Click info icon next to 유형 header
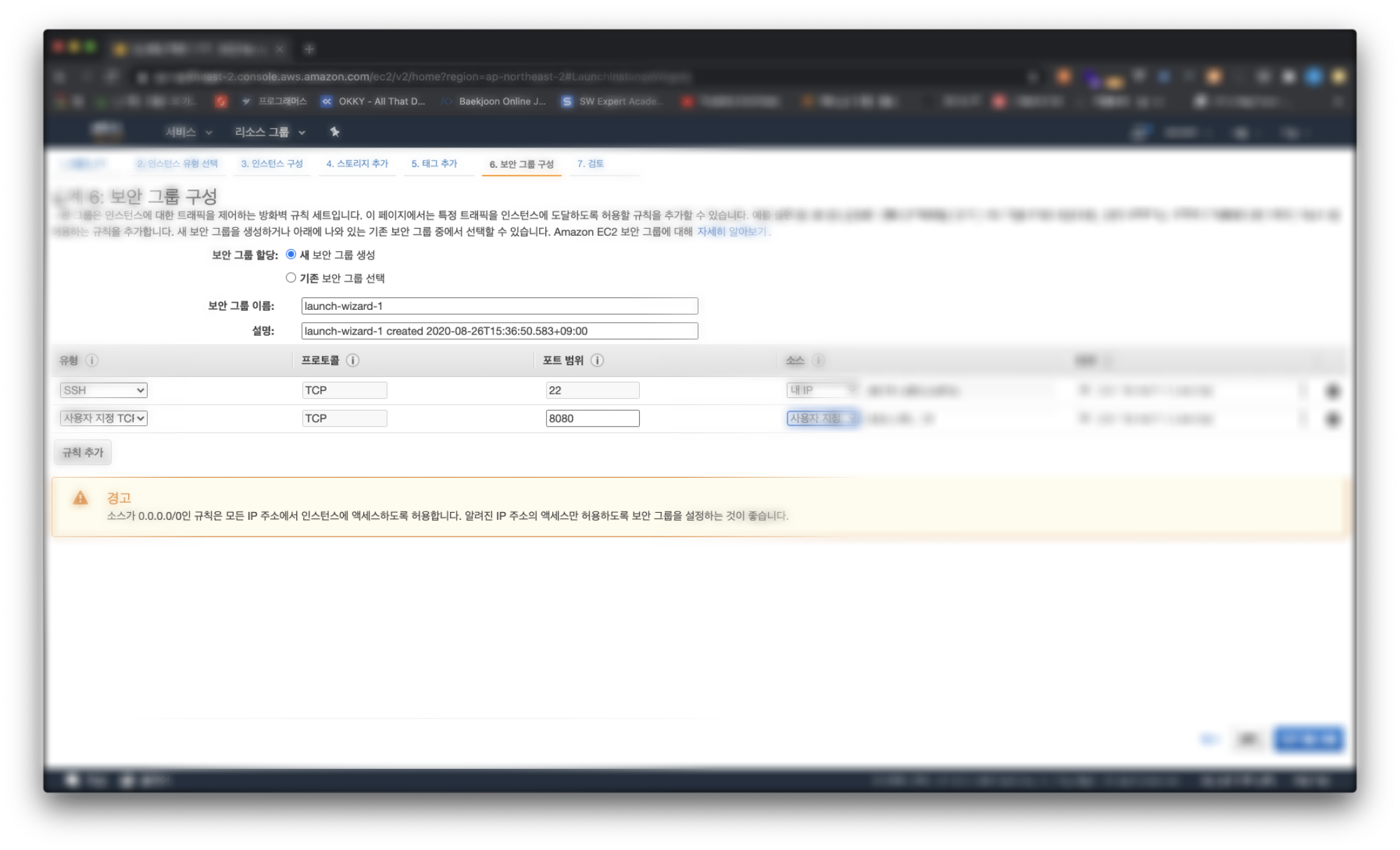The height and width of the screenshot is (850, 1400). [92, 360]
